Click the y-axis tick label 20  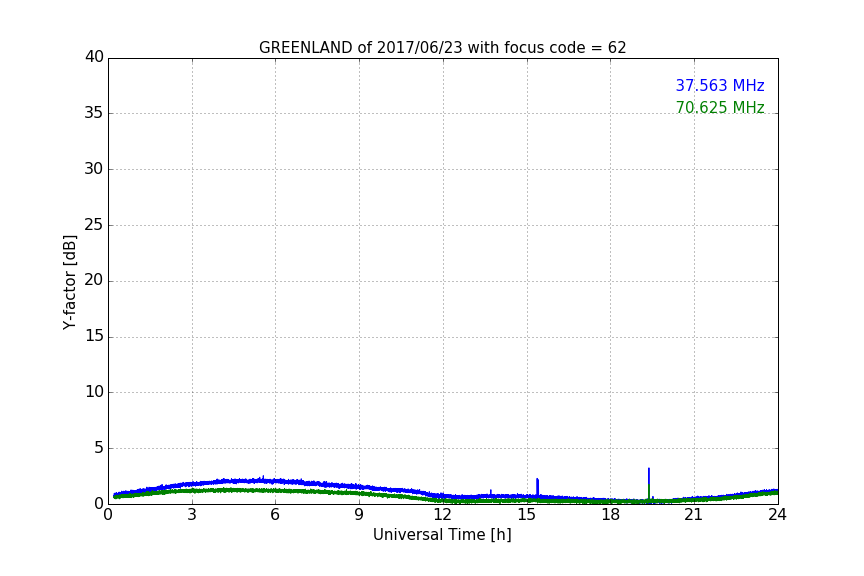tap(94, 281)
